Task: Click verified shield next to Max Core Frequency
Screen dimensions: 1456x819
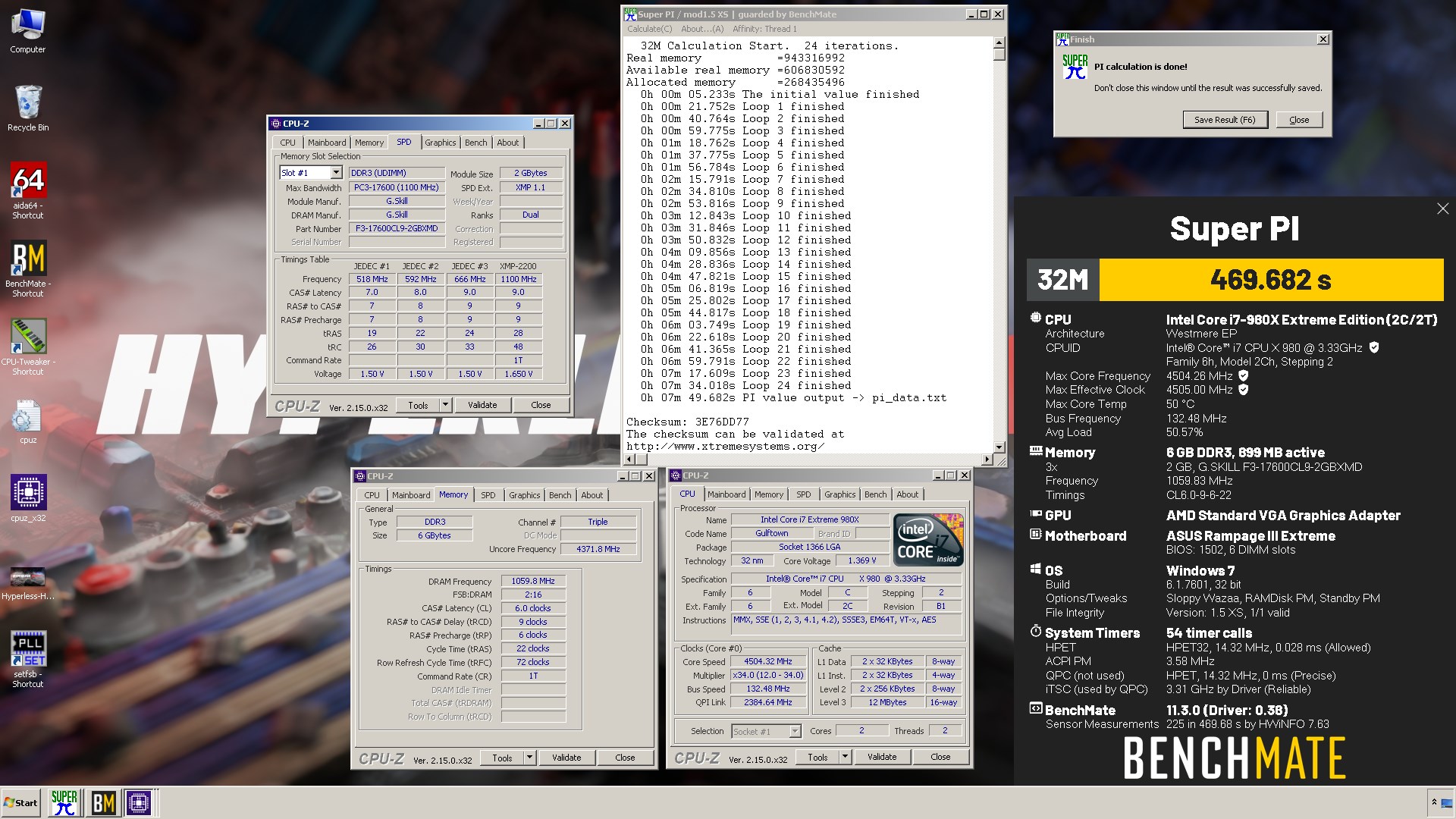Action: [1244, 375]
